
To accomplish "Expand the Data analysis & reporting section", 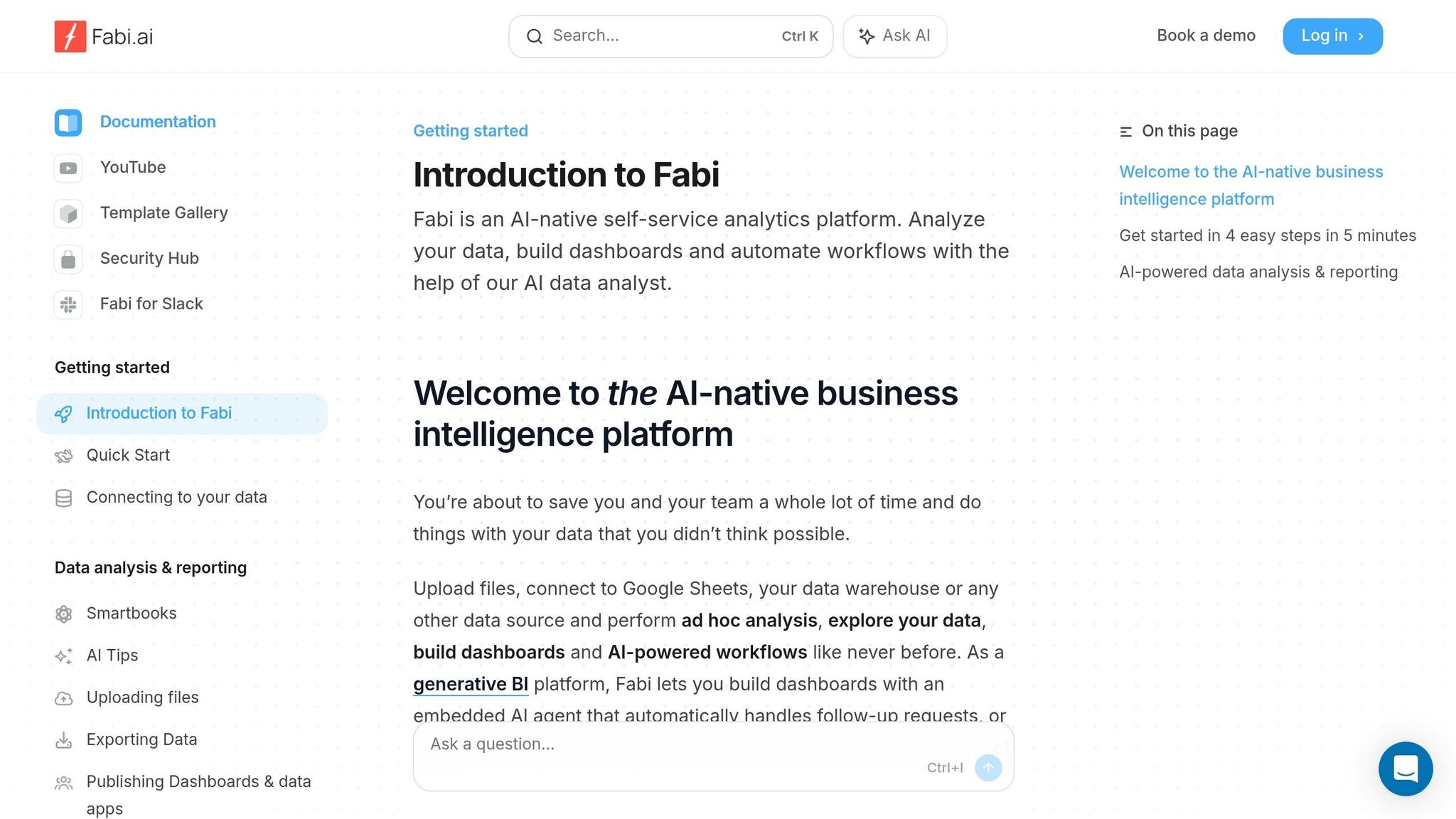I will pos(150,567).
